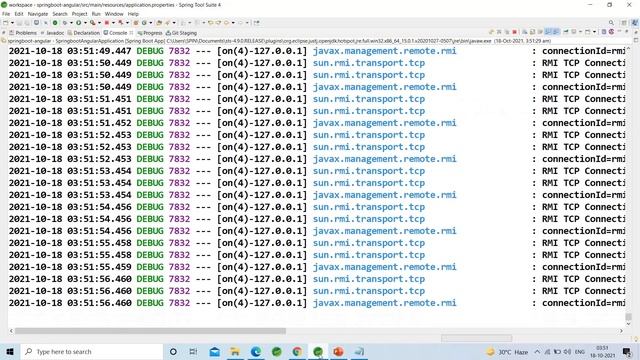Image resolution: width=640 pixels, height=360 pixels.
Task: Open the Help menu
Action: coord(133,14)
